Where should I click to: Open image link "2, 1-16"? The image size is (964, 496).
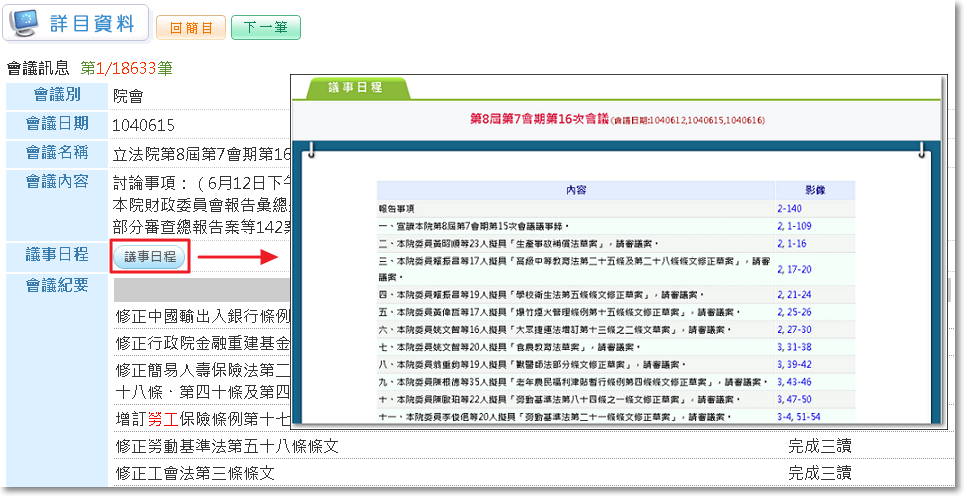click(791, 243)
